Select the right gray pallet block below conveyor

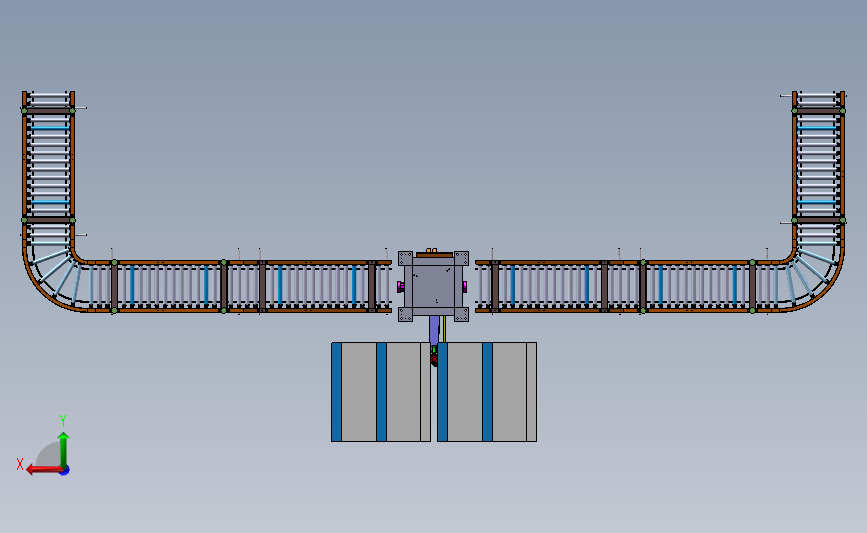coord(487,391)
